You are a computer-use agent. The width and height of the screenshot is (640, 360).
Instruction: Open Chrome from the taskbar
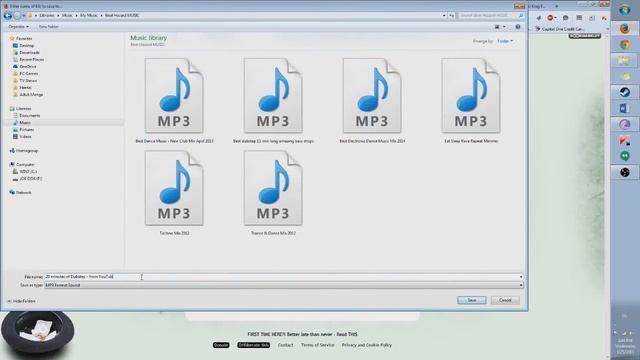[x=624, y=44]
